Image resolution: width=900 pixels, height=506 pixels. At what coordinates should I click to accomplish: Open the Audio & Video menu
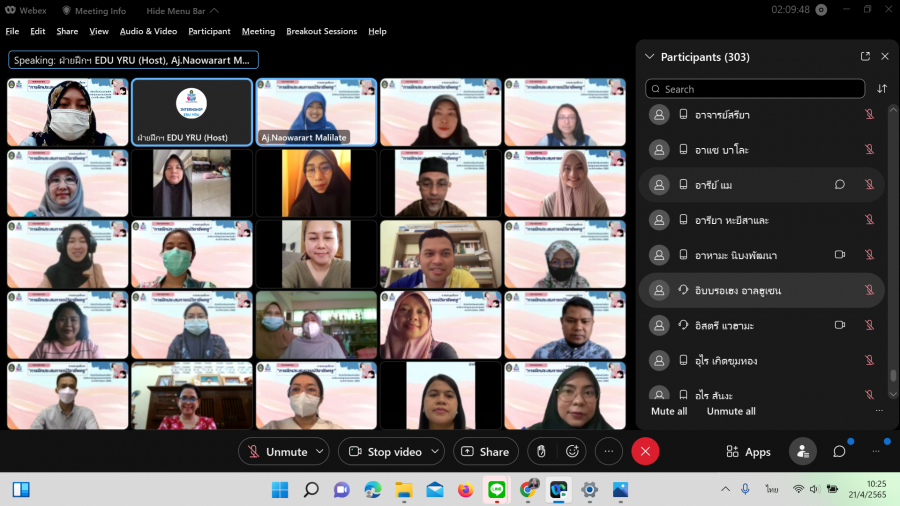tap(148, 31)
